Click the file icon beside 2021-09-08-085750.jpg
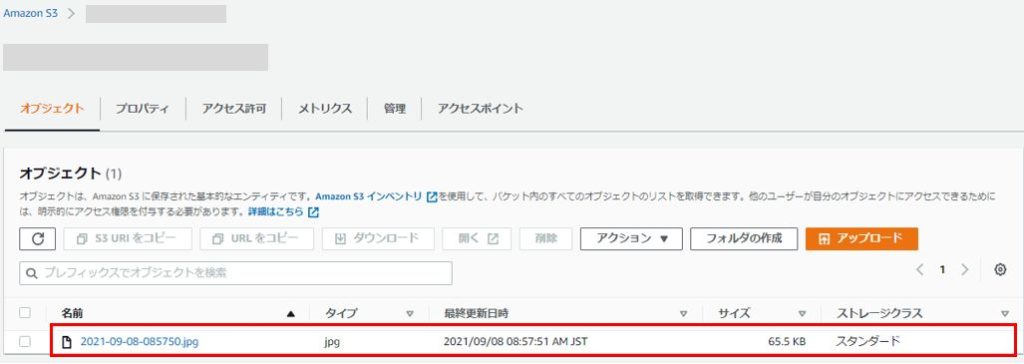 [66, 341]
